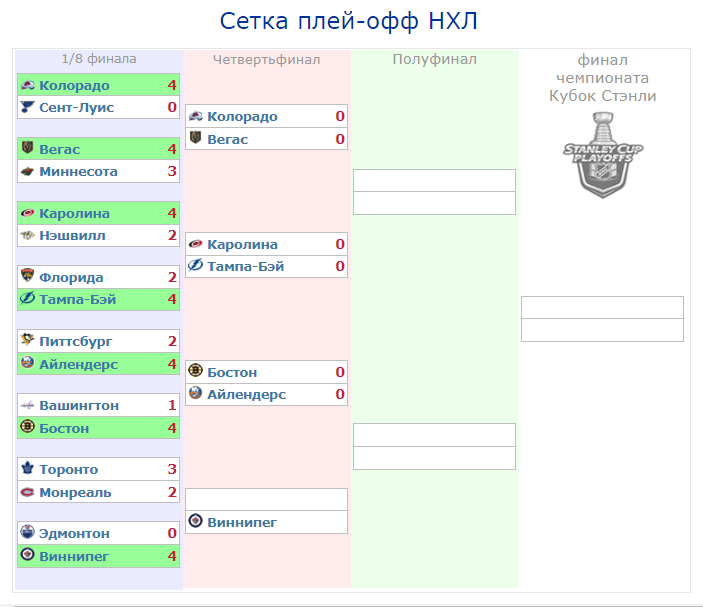
Task: Click Vegas logo in the Четвертьфинал column
Action: (x=196, y=140)
